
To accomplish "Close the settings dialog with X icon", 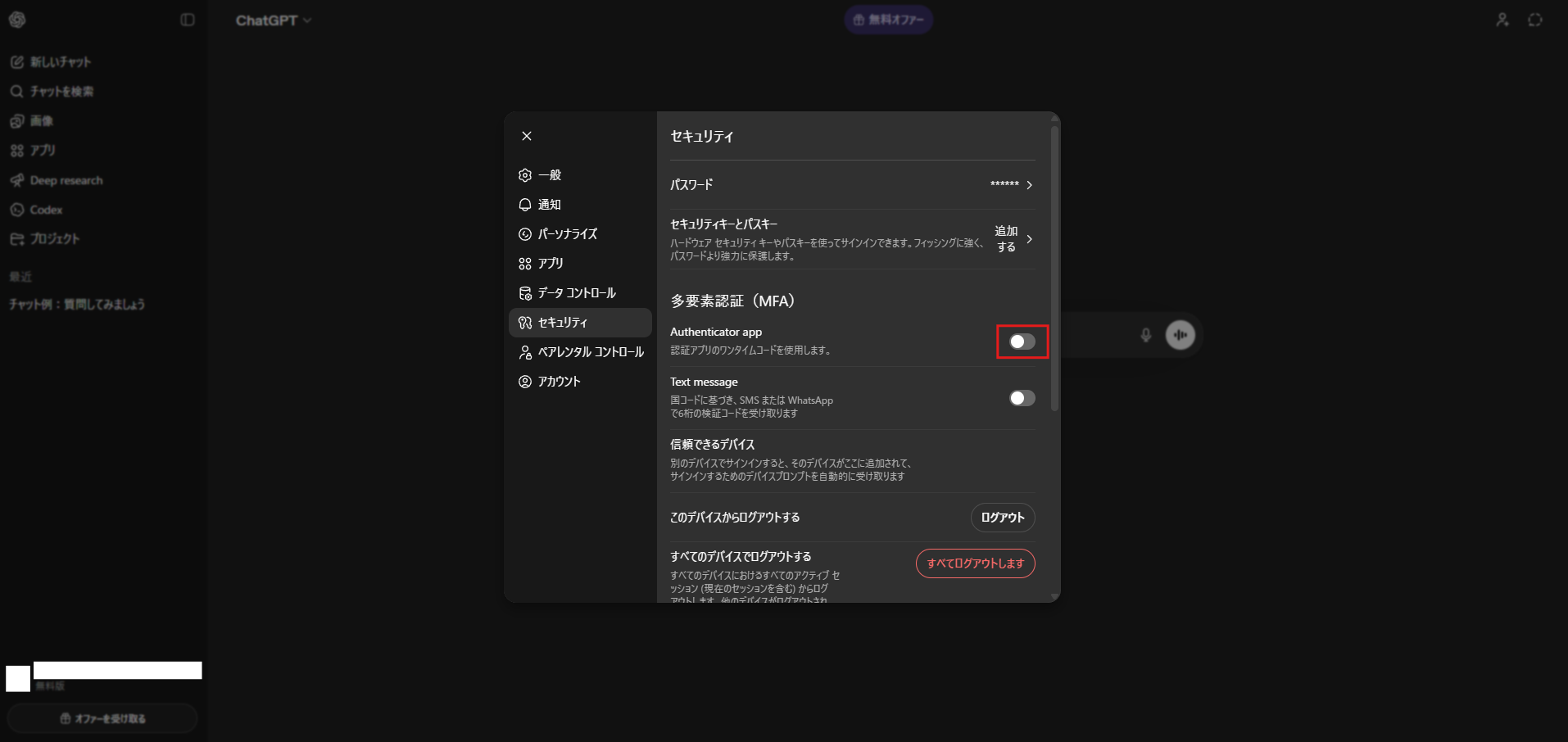I will 527,136.
